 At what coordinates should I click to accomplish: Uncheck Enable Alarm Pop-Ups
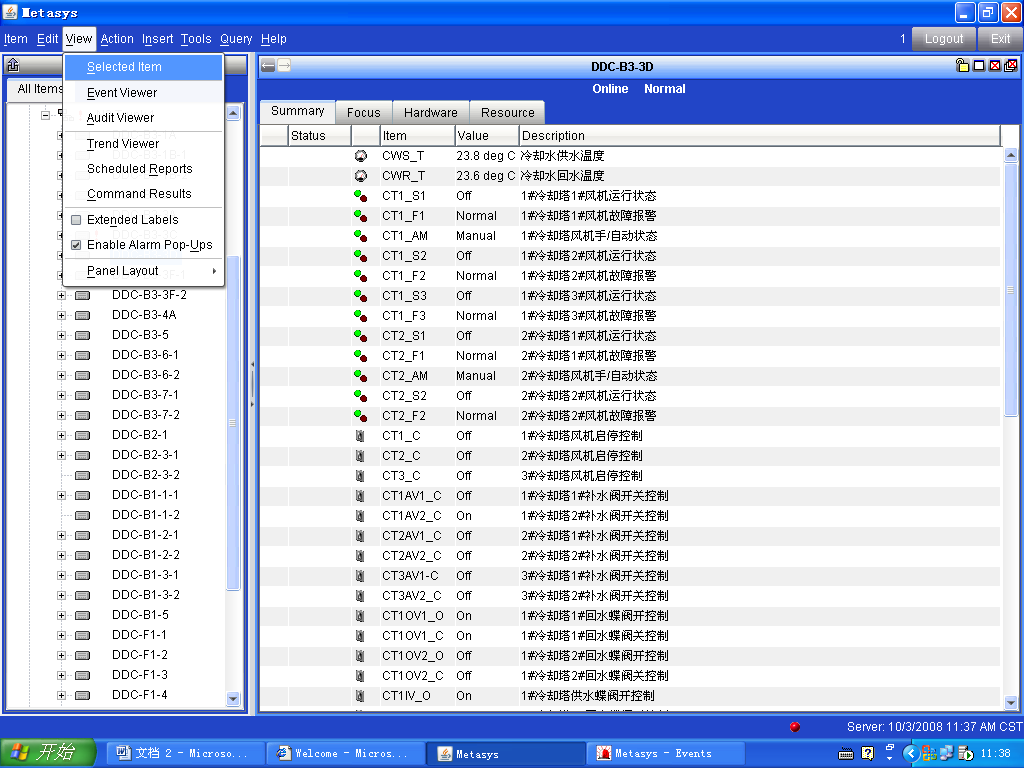tap(76, 245)
